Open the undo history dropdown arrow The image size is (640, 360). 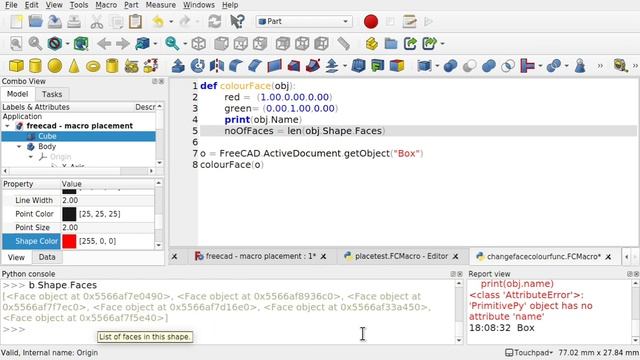click(171, 22)
